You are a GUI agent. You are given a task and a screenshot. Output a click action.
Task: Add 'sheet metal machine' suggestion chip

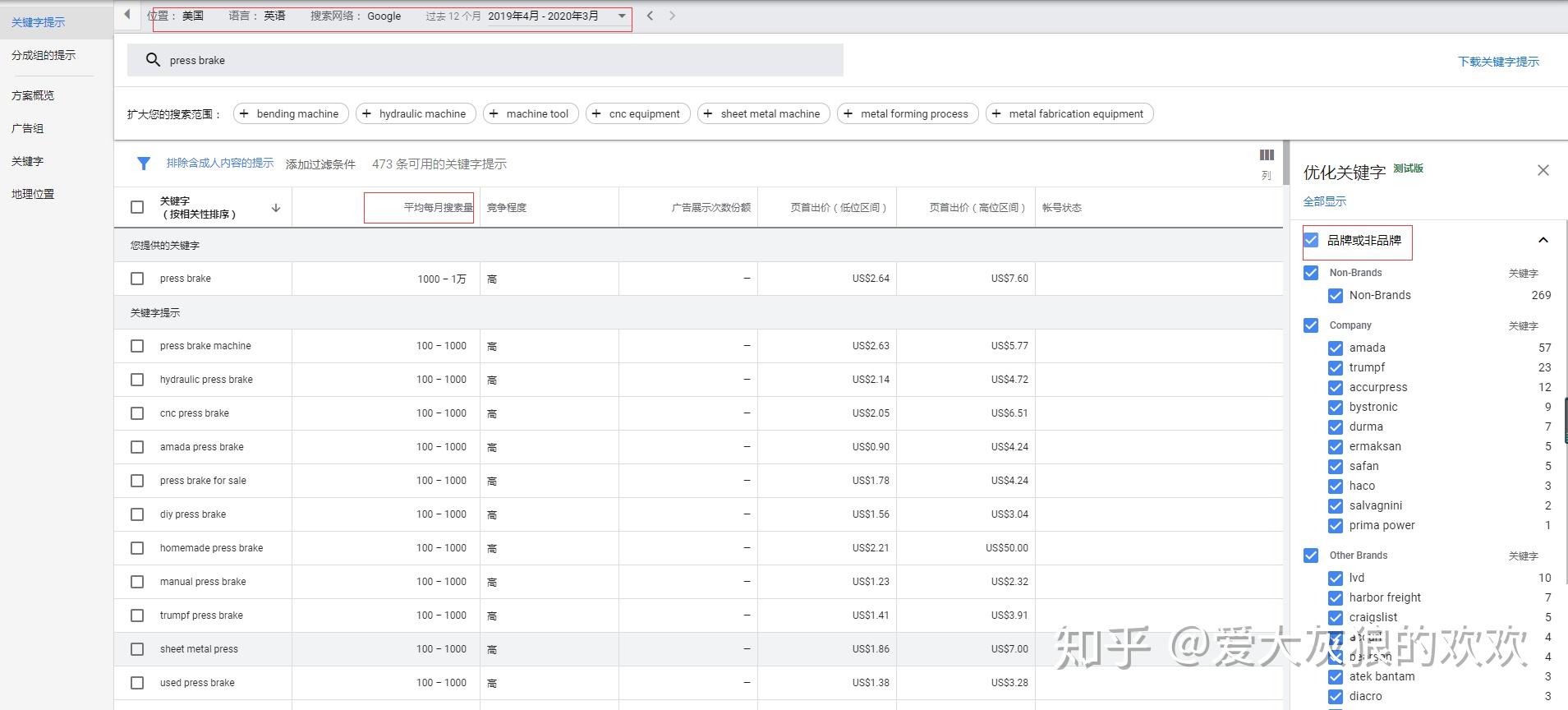pos(764,113)
